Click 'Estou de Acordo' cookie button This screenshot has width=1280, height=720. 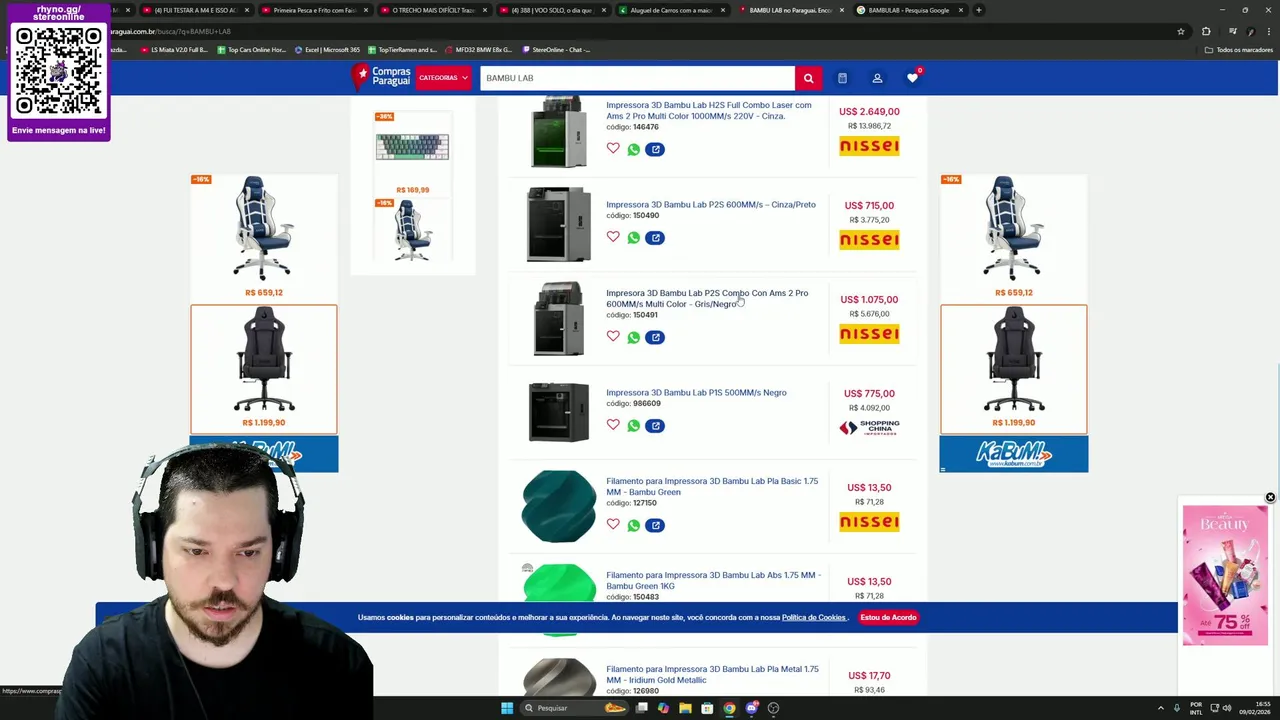coord(888,617)
